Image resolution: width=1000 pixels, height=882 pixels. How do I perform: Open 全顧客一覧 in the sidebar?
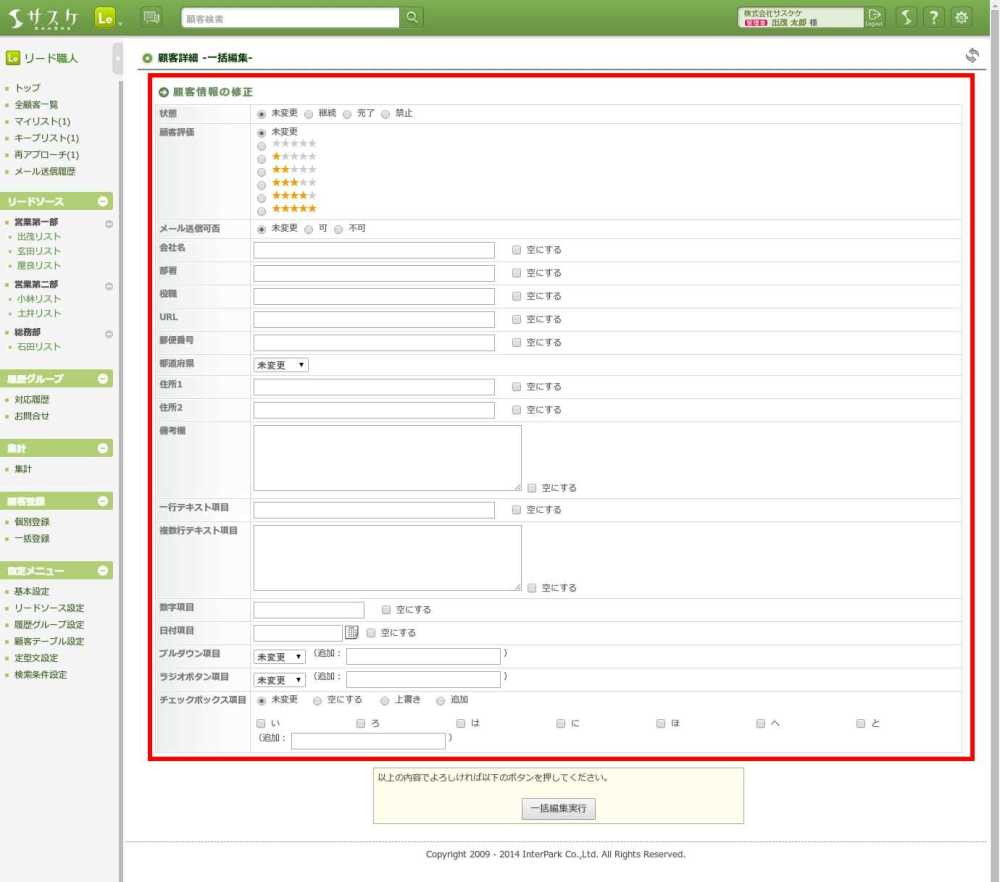tap(36, 105)
